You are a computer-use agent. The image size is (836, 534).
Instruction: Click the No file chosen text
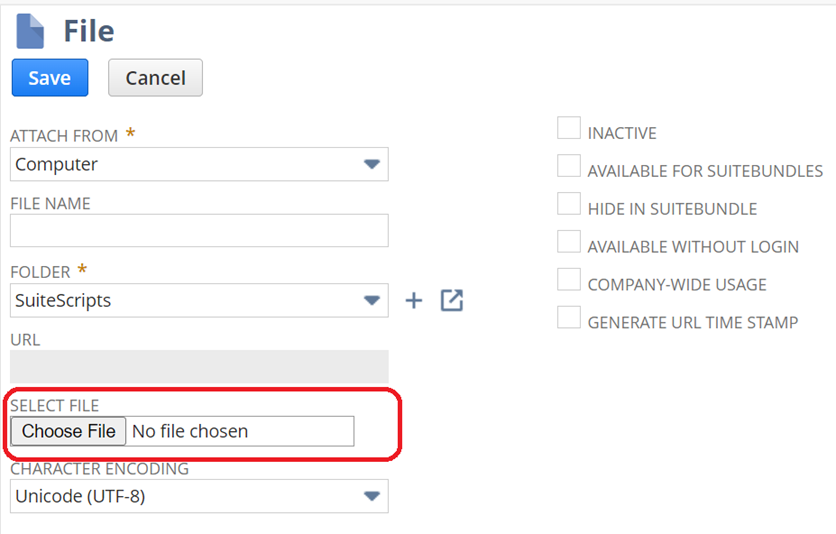[x=190, y=431]
